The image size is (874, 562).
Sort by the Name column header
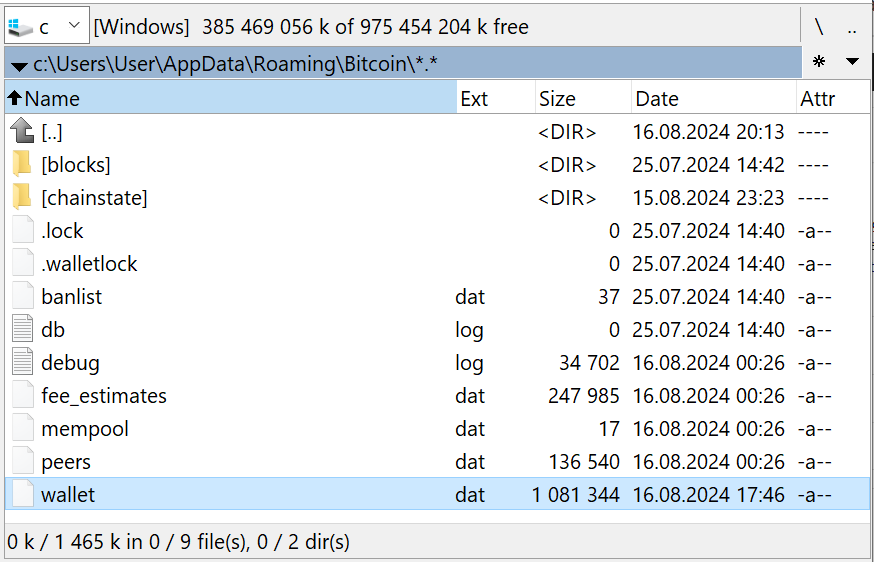pyautogui.click(x=231, y=98)
